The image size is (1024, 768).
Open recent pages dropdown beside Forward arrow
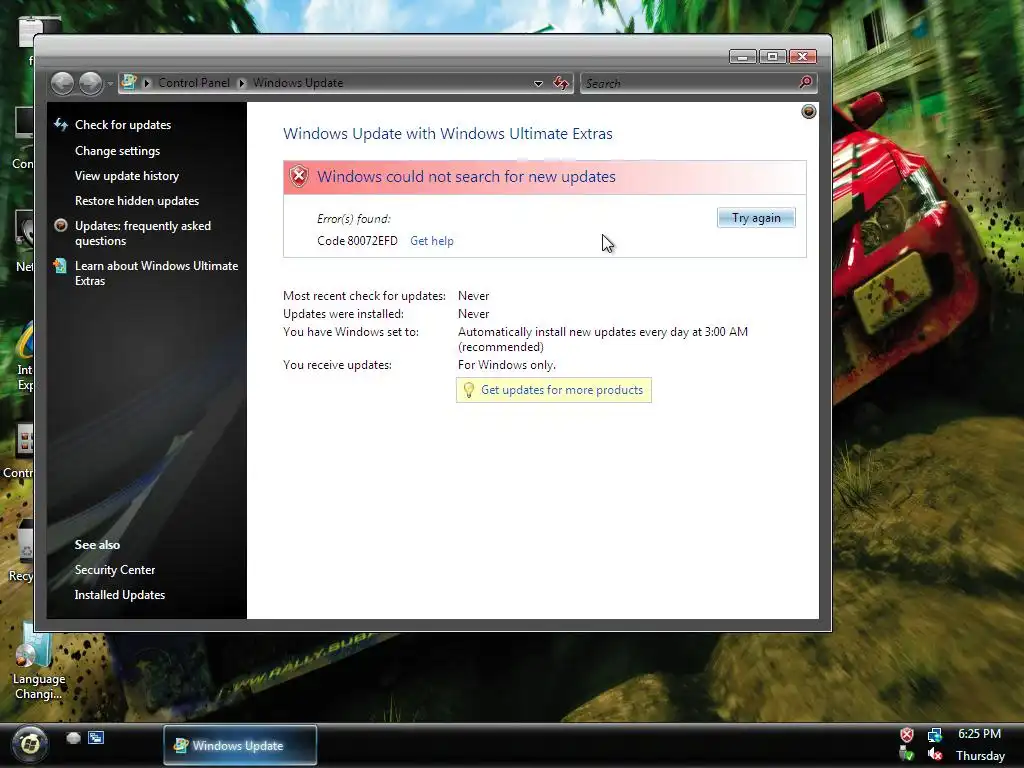pos(110,84)
